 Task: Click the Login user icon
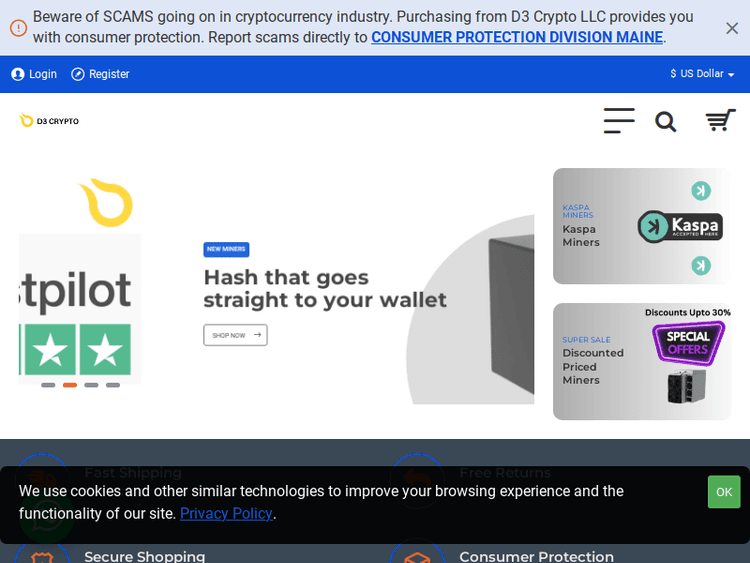pos(18,74)
